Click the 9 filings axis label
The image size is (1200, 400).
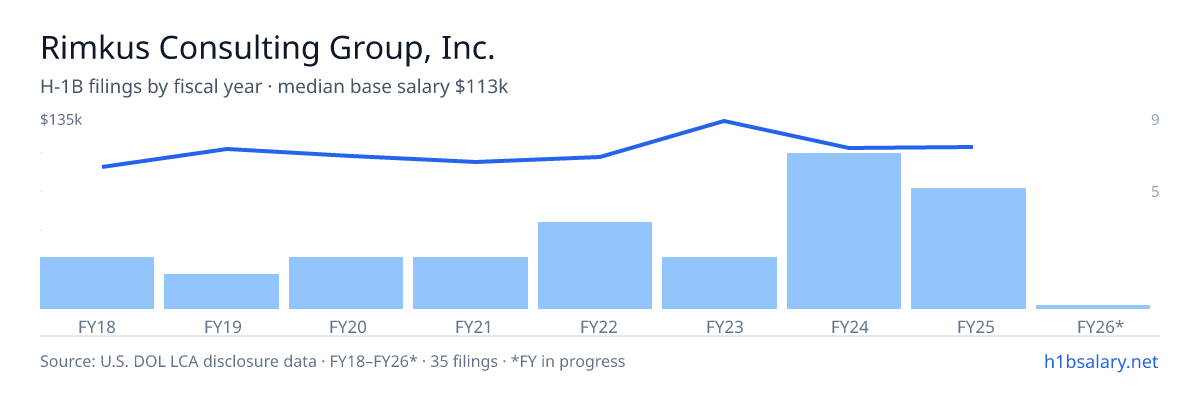[x=1155, y=120]
